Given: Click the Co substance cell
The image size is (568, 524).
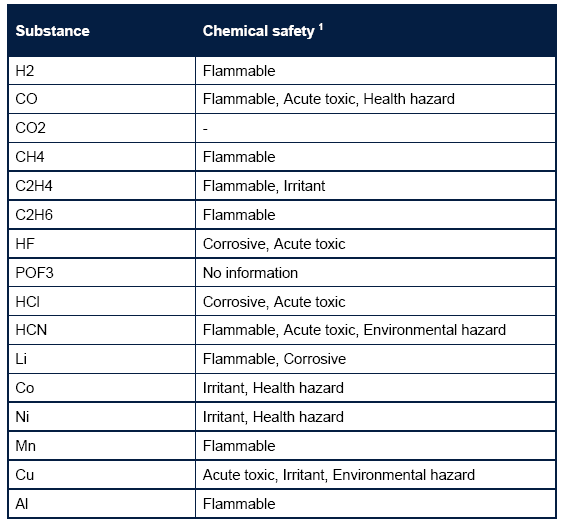Looking at the screenshot, I should click(x=102, y=388).
